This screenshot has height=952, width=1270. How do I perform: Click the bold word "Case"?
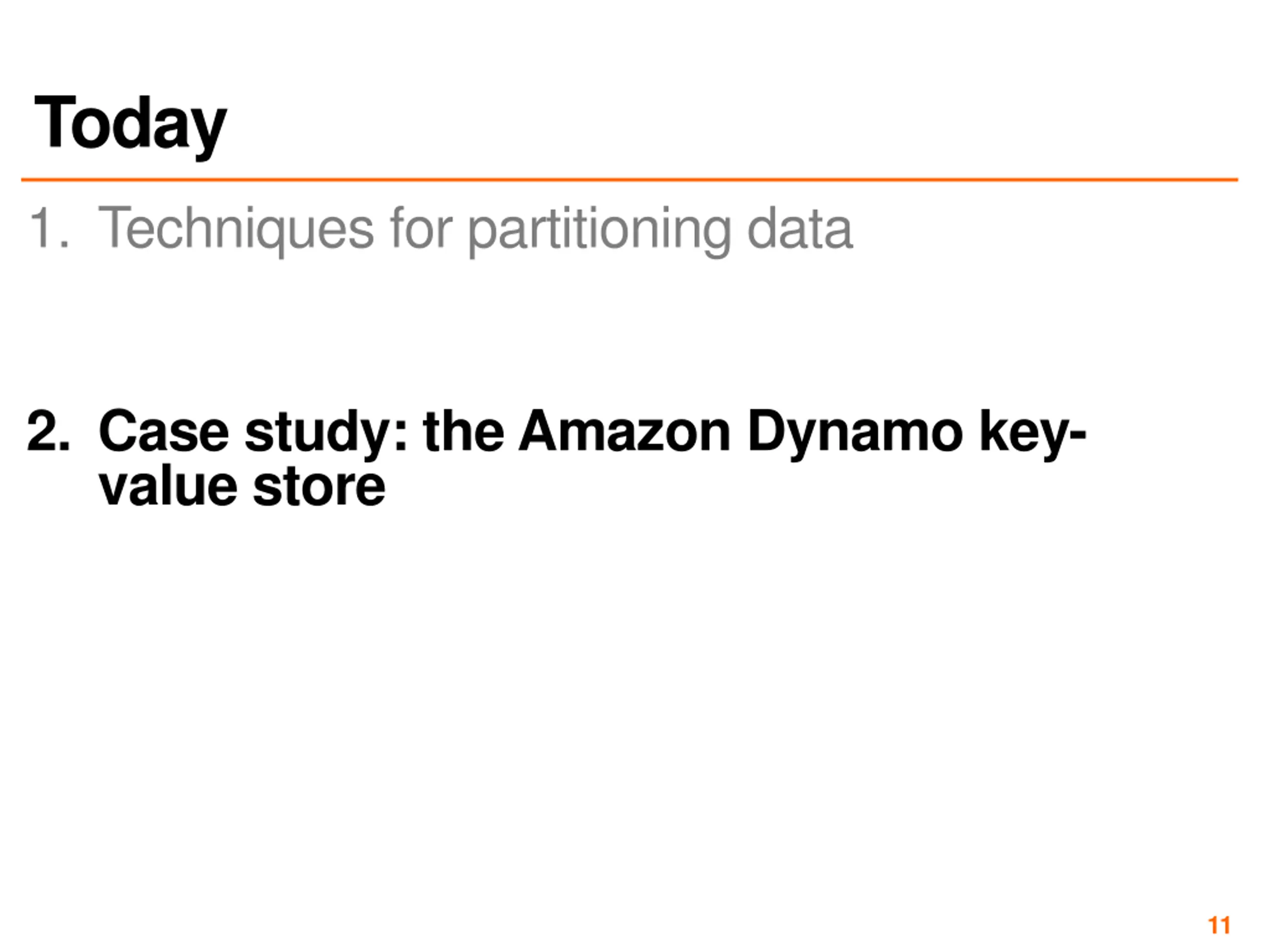[164, 431]
